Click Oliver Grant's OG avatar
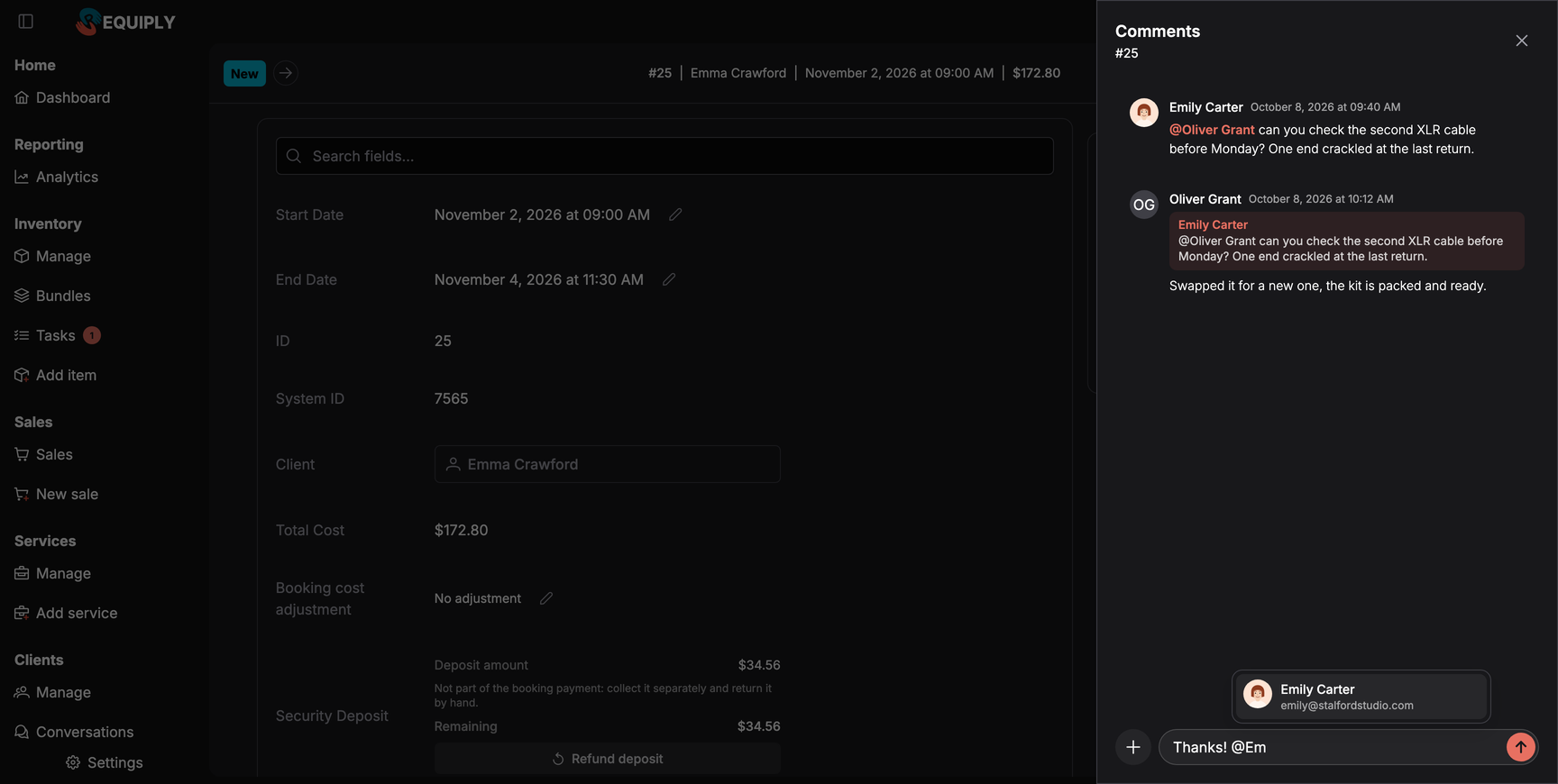This screenshot has width=1558, height=784. point(1144,205)
